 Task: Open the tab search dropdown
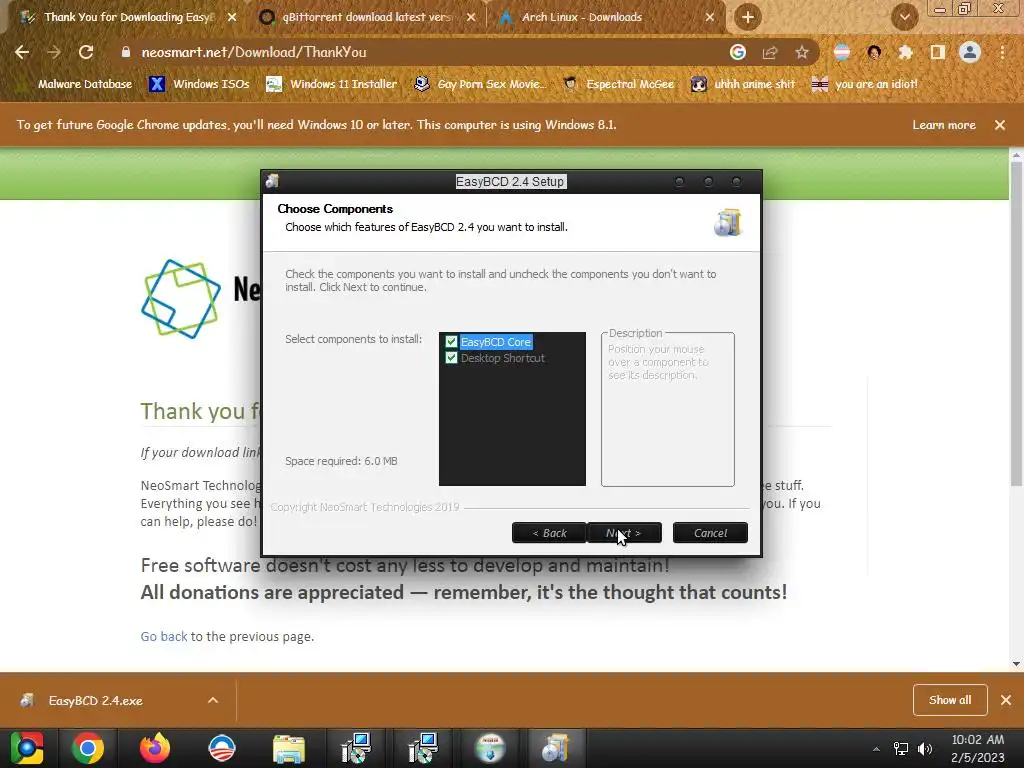tap(904, 17)
